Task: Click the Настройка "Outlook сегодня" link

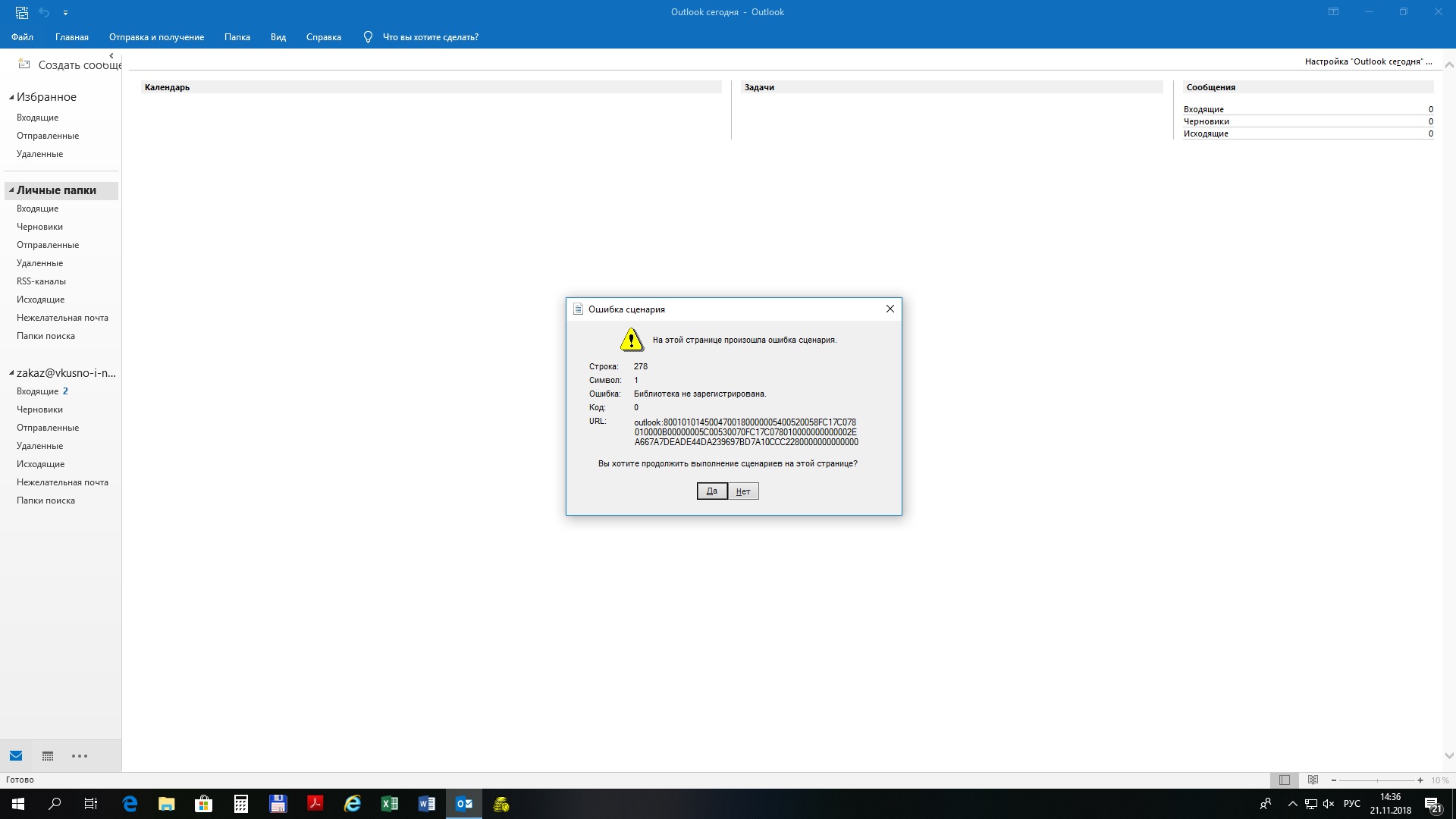Action: (1368, 61)
